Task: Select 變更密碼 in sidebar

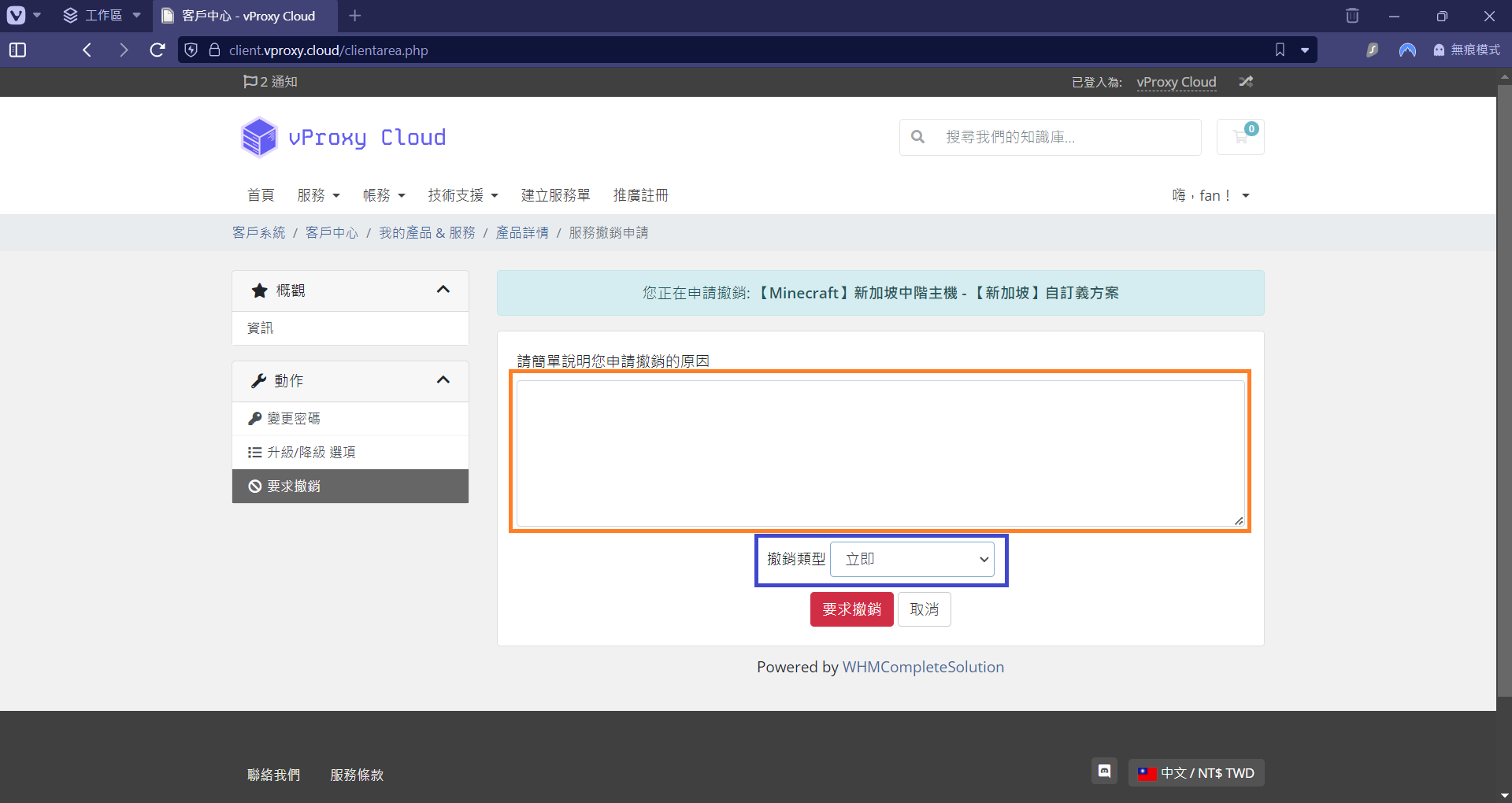Action: pos(293,419)
